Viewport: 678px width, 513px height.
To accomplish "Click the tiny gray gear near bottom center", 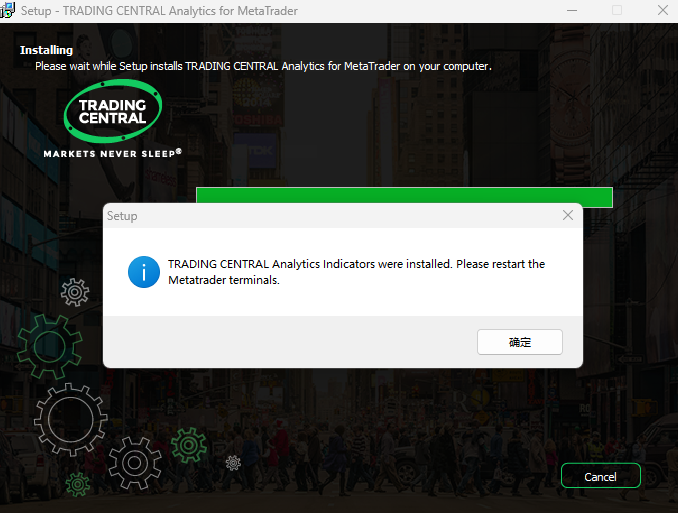I will (233, 462).
